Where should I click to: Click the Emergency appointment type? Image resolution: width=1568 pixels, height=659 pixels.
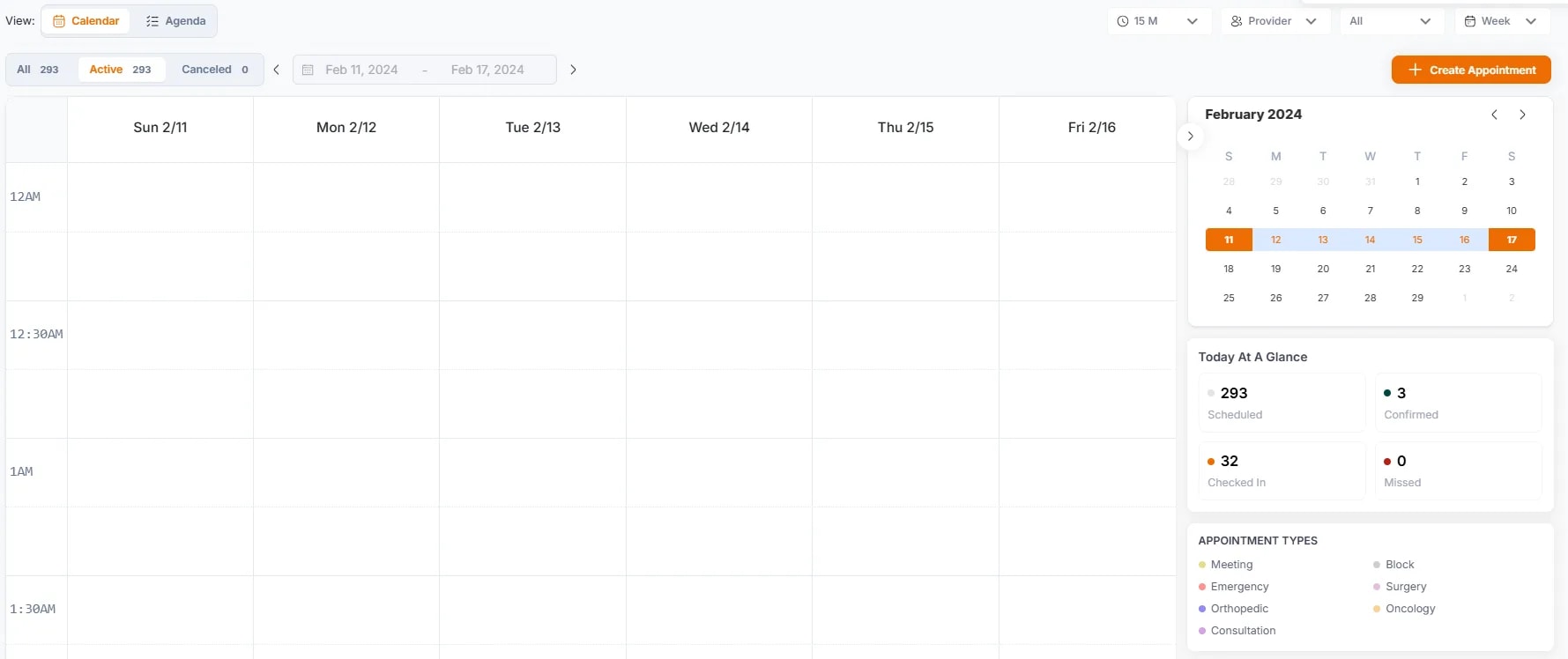[x=1234, y=587]
